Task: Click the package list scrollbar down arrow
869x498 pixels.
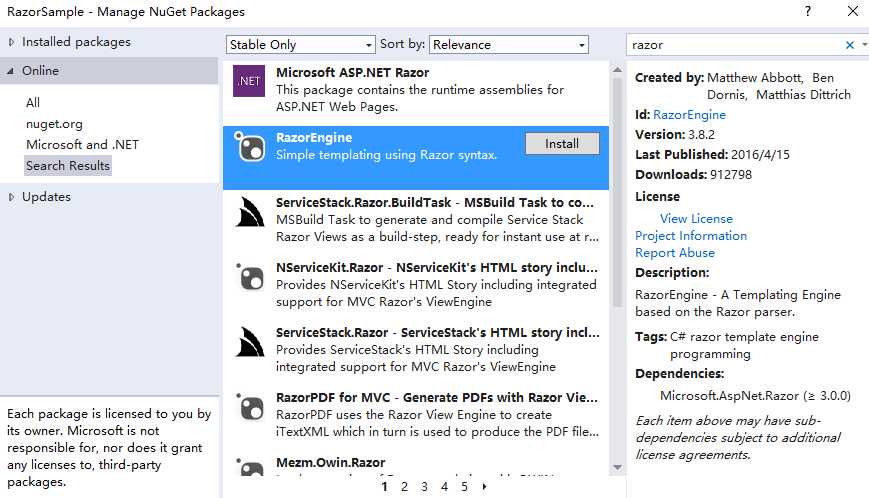Action: [617, 468]
